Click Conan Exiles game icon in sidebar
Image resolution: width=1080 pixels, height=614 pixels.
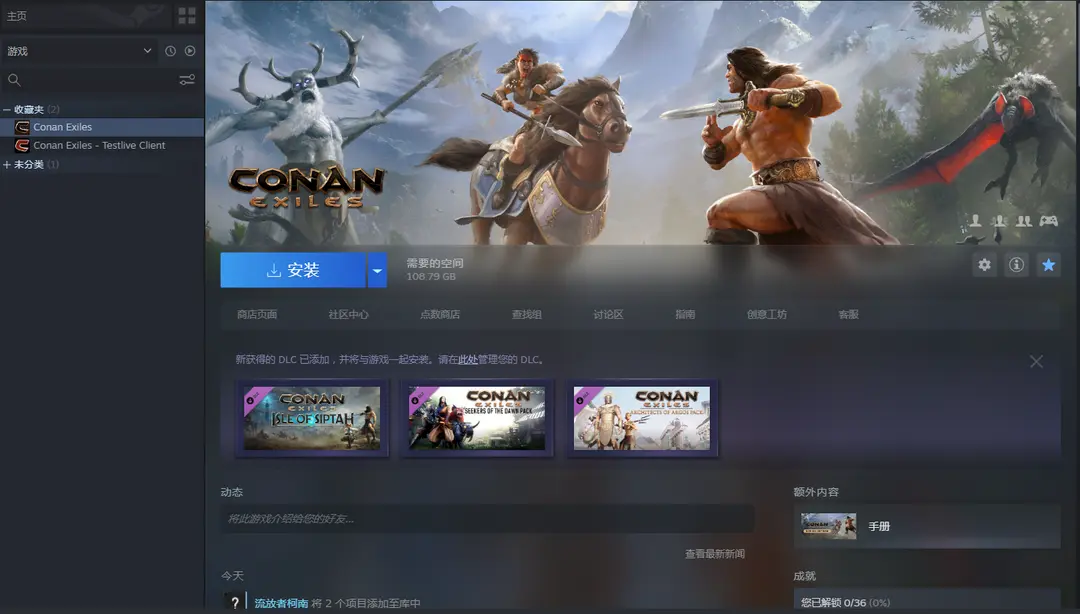pos(22,127)
